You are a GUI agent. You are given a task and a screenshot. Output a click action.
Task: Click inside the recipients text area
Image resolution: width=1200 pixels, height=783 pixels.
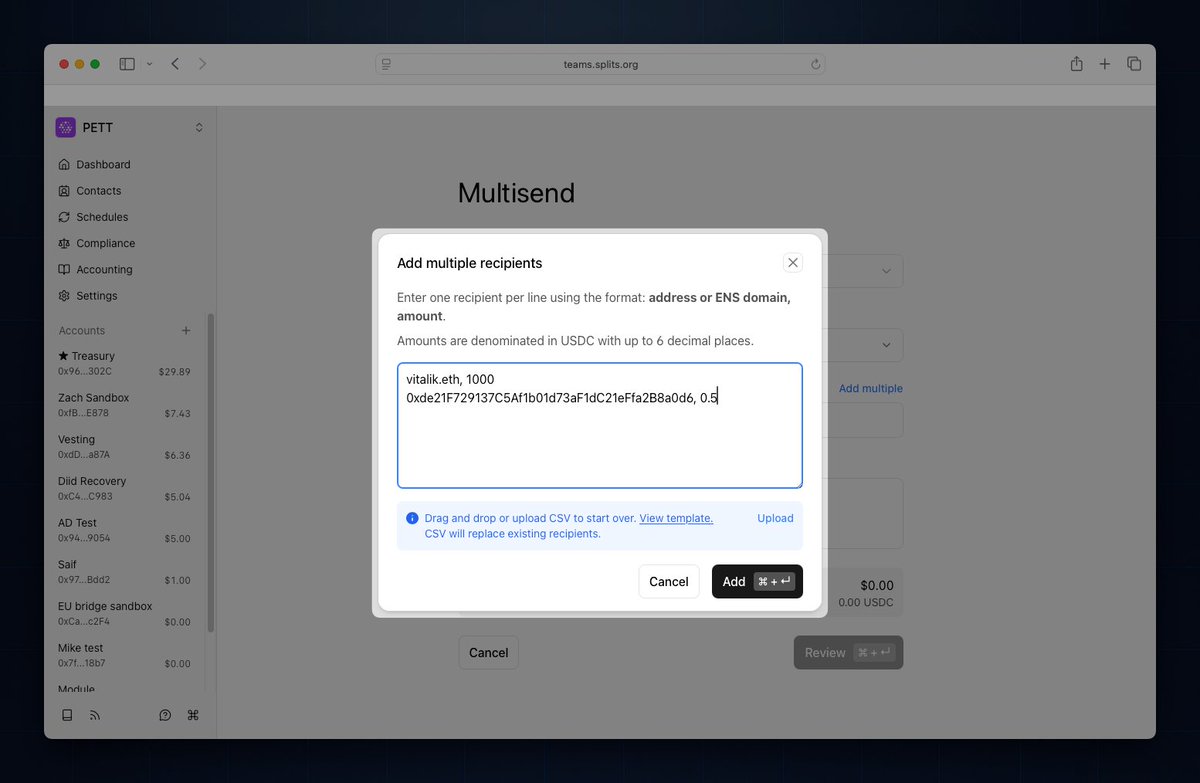(600, 425)
